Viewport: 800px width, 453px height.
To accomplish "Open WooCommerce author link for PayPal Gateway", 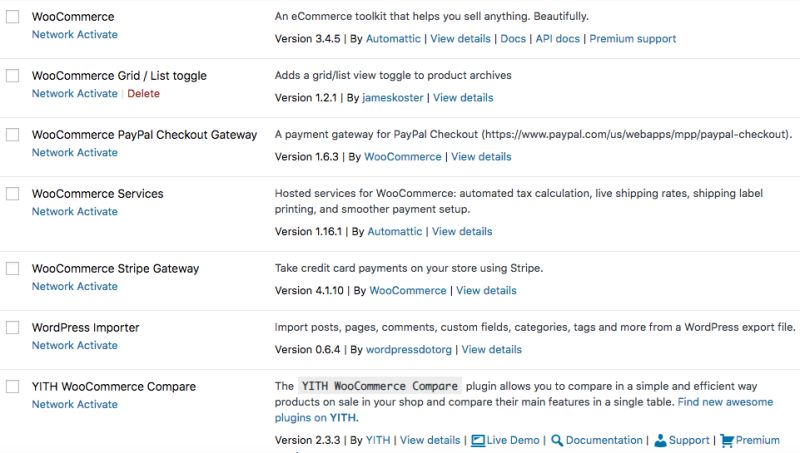I will click(403, 157).
